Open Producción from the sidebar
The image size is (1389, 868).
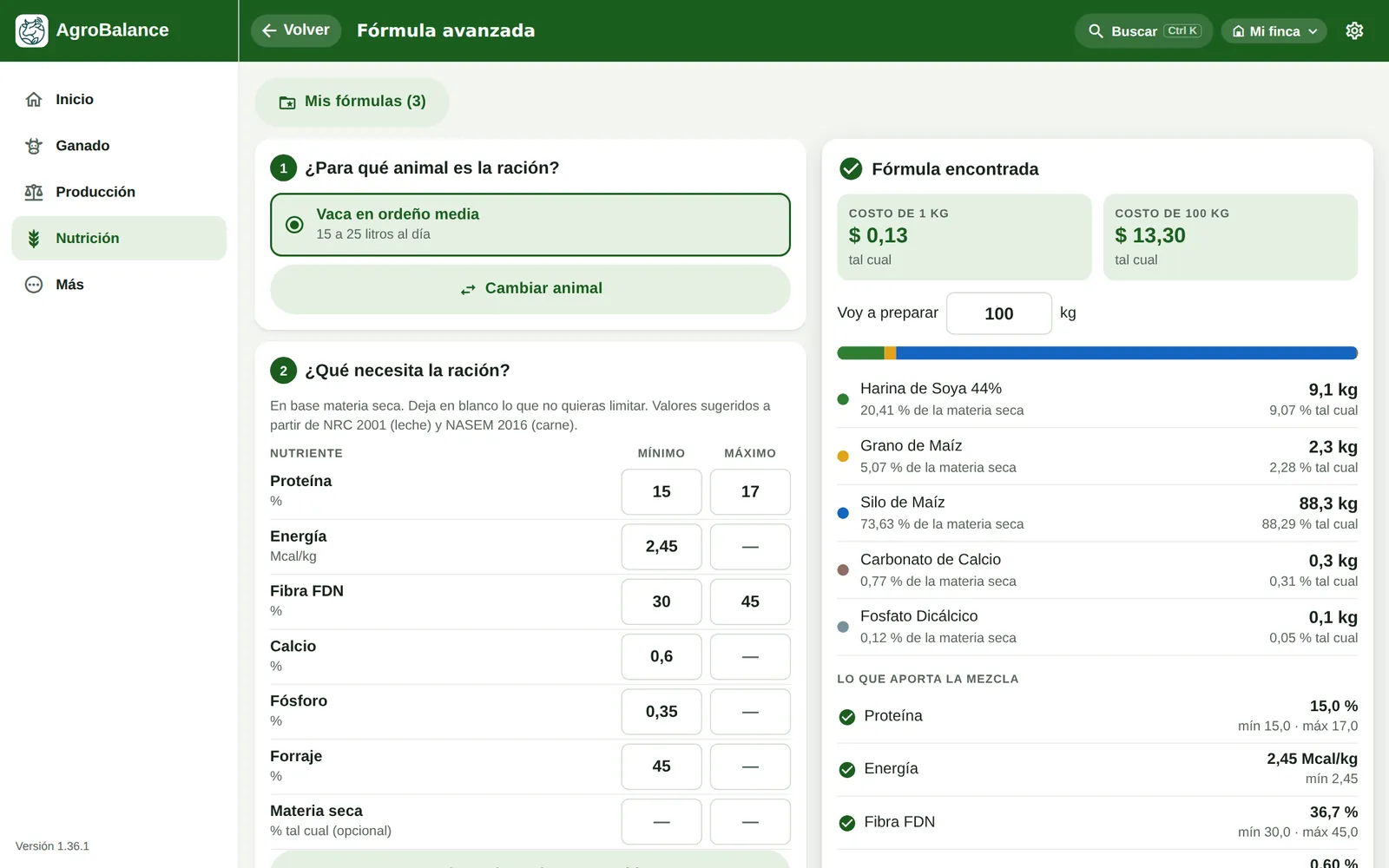pyautogui.click(x=119, y=192)
